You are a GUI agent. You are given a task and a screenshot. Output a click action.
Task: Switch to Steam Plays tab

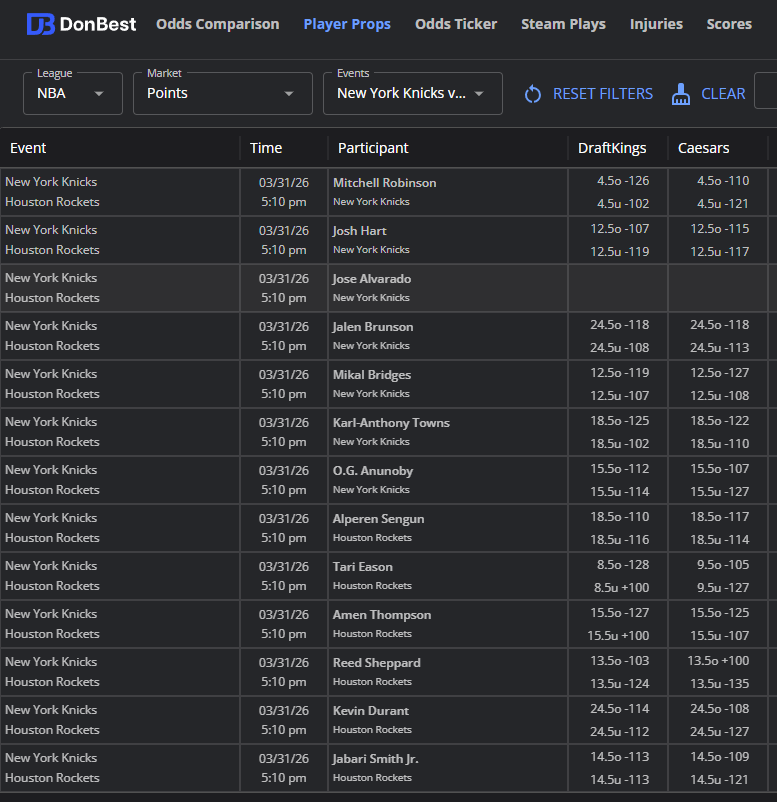[x=564, y=24]
